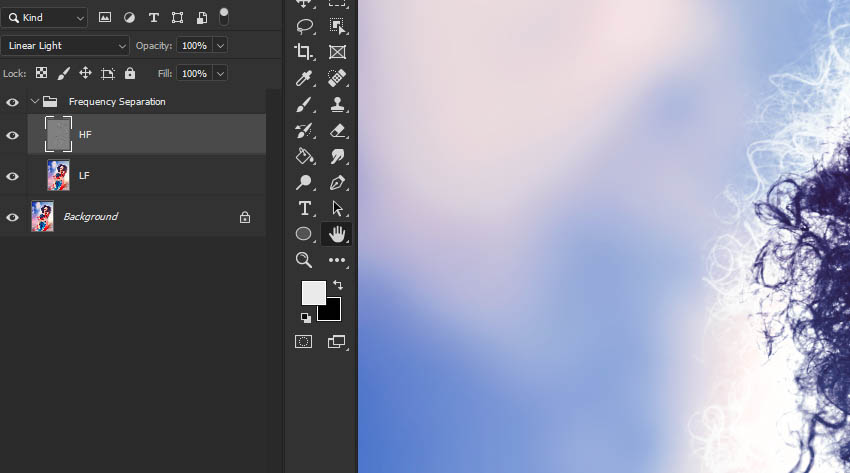Select the Background layer thumbnail
The image size is (850, 473).
point(42,216)
